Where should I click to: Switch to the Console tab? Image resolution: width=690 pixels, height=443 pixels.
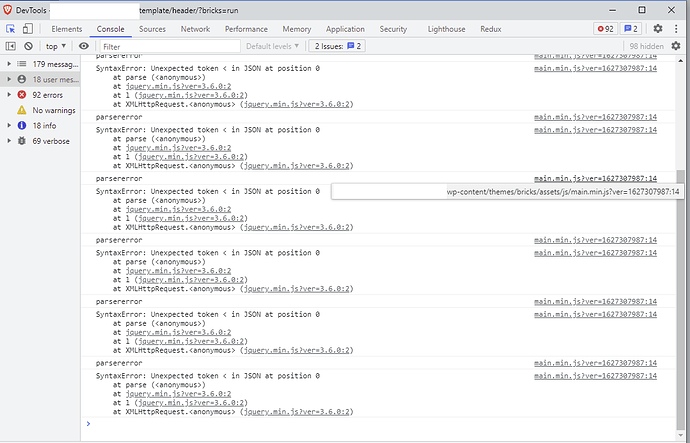tap(110, 29)
